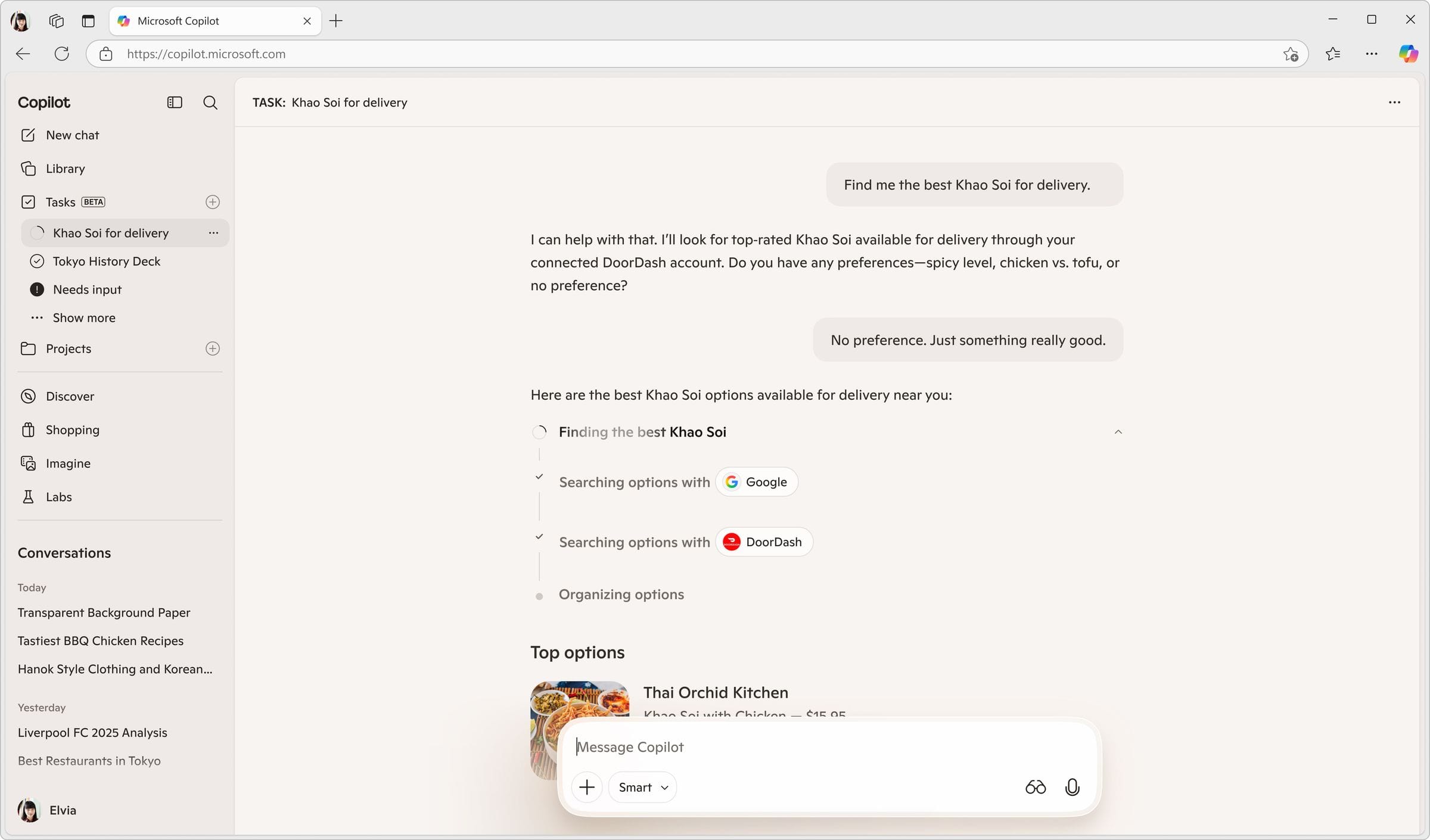This screenshot has width=1430, height=840.
Task: Click the address bar URL field
Action: pyautogui.click(x=697, y=54)
